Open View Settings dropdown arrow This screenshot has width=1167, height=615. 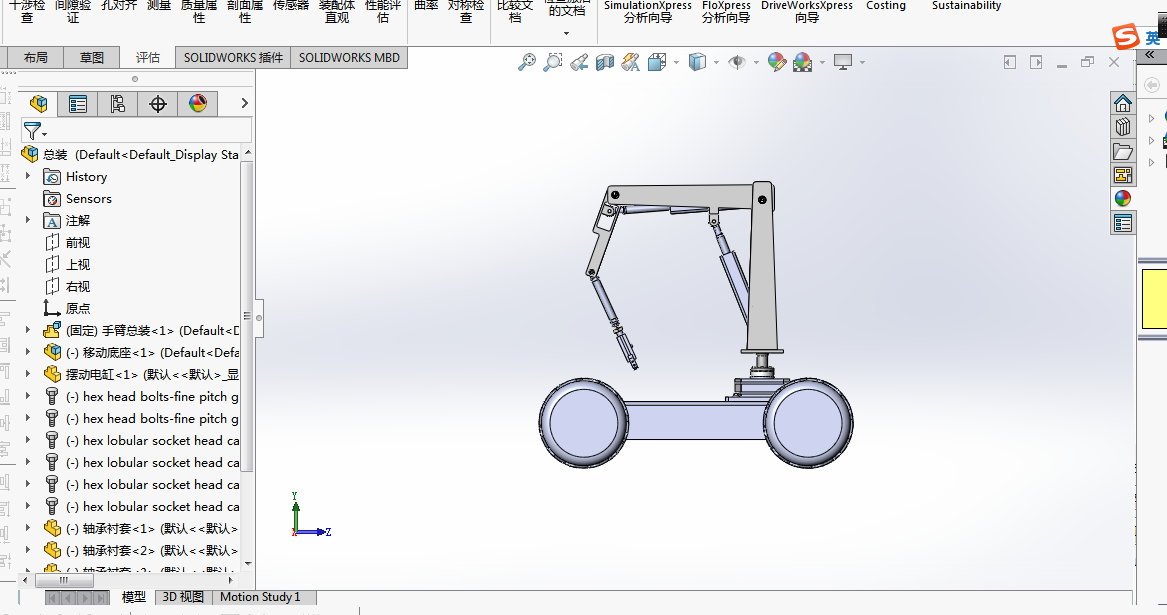click(x=863, y=63)
